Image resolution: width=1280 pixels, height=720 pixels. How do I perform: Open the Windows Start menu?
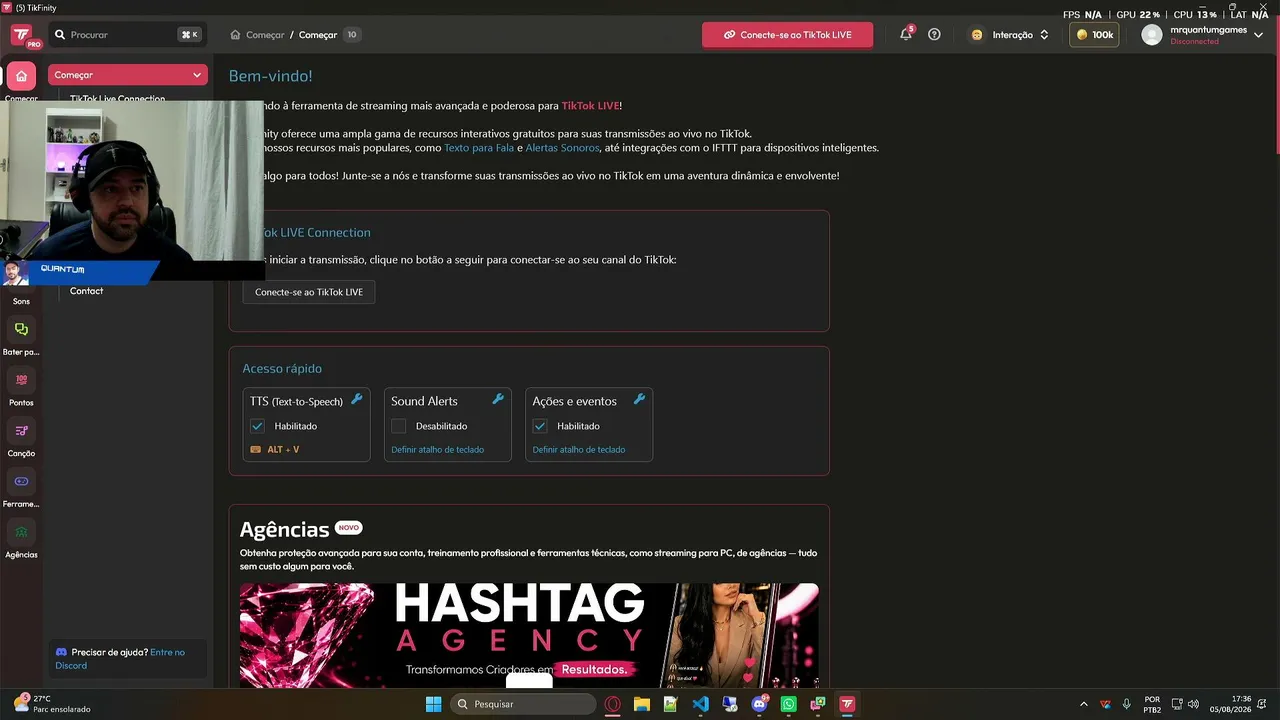(433, 704)
